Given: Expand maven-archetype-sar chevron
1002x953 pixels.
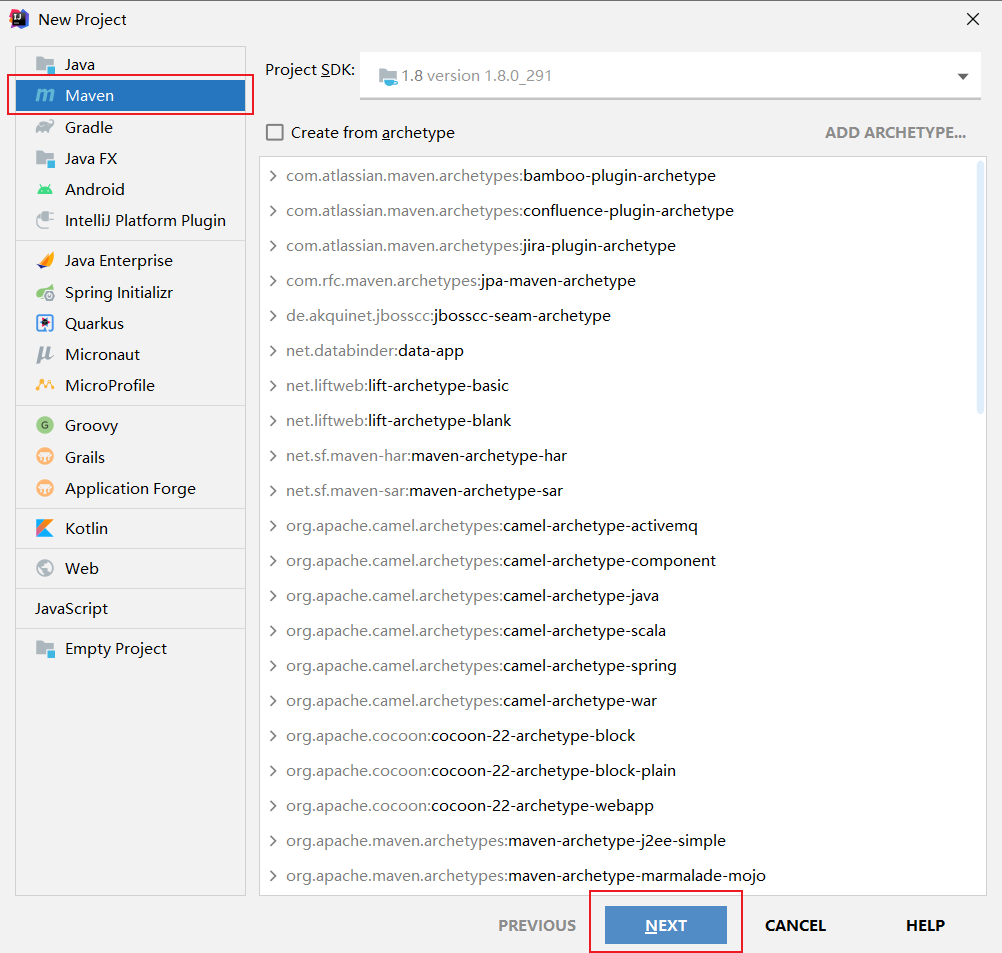Looking at the screenshot, I should tap(273, 491).
